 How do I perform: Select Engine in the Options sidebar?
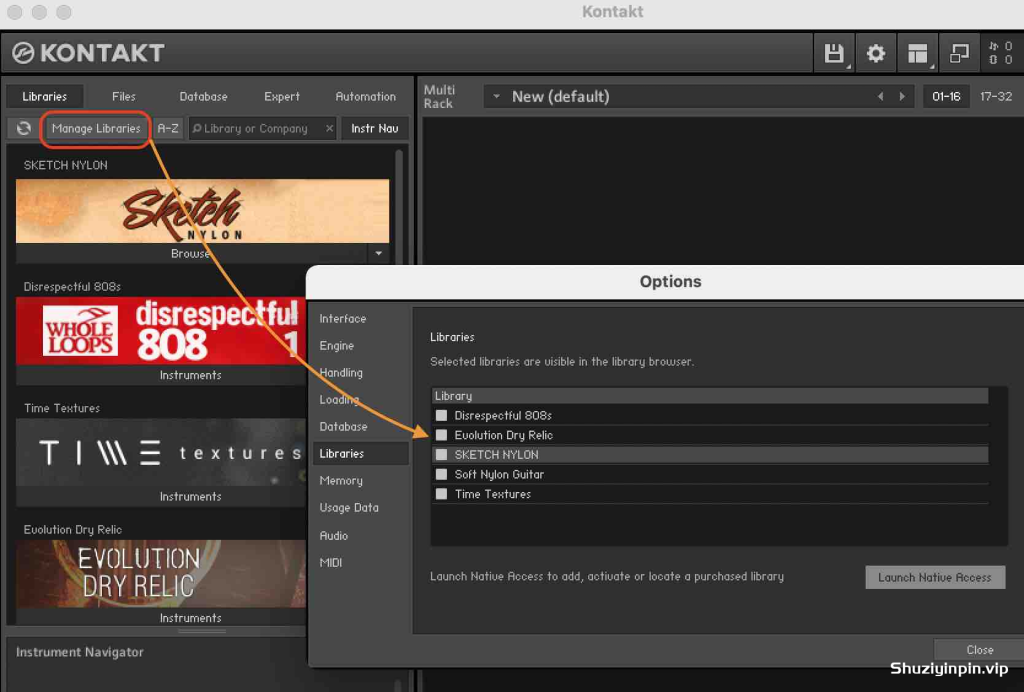tap(336, 345)
